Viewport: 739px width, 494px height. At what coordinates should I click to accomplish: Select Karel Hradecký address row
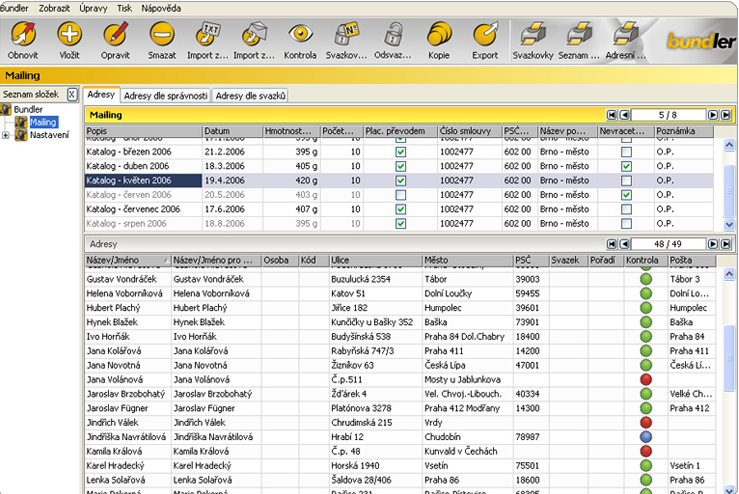(400, 466)
